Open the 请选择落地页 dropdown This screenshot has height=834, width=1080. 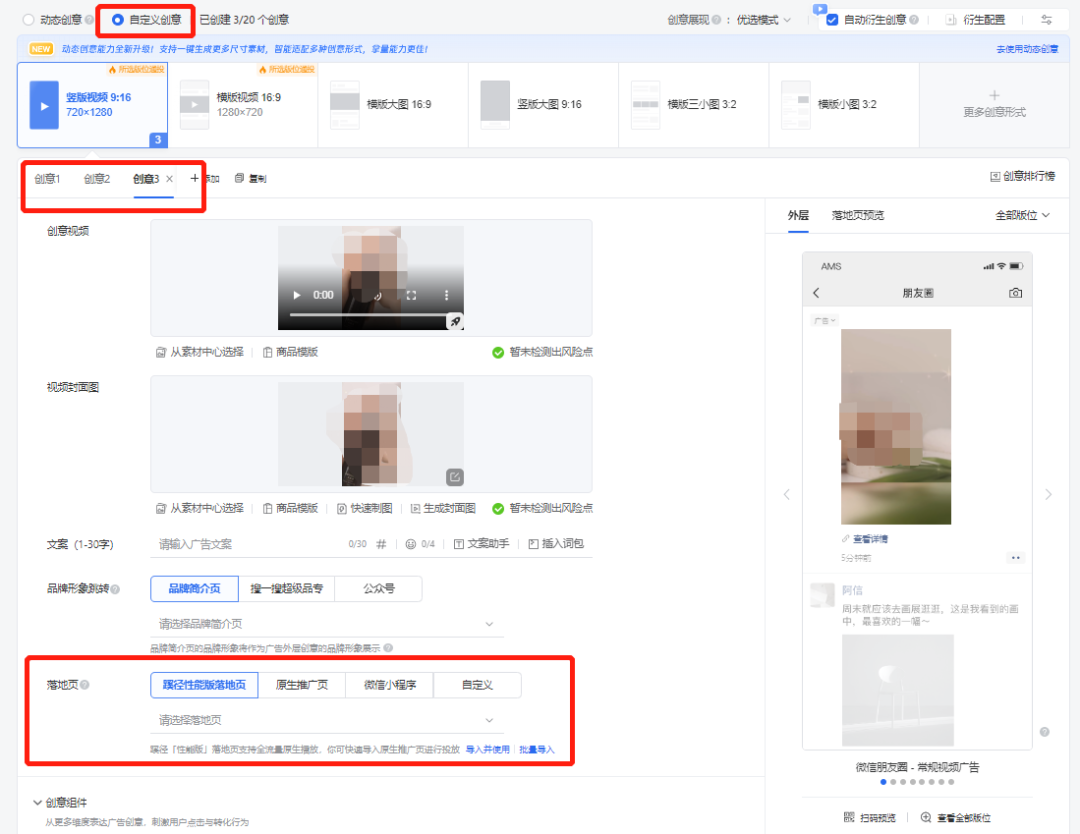pos(326,720)
